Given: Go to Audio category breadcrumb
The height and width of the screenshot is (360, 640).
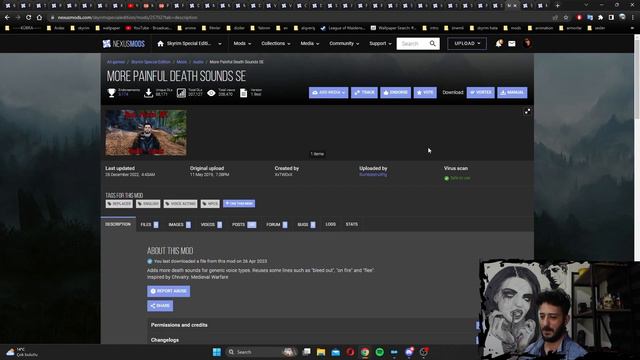Looking at the screenshot, I should pos(198,62).
